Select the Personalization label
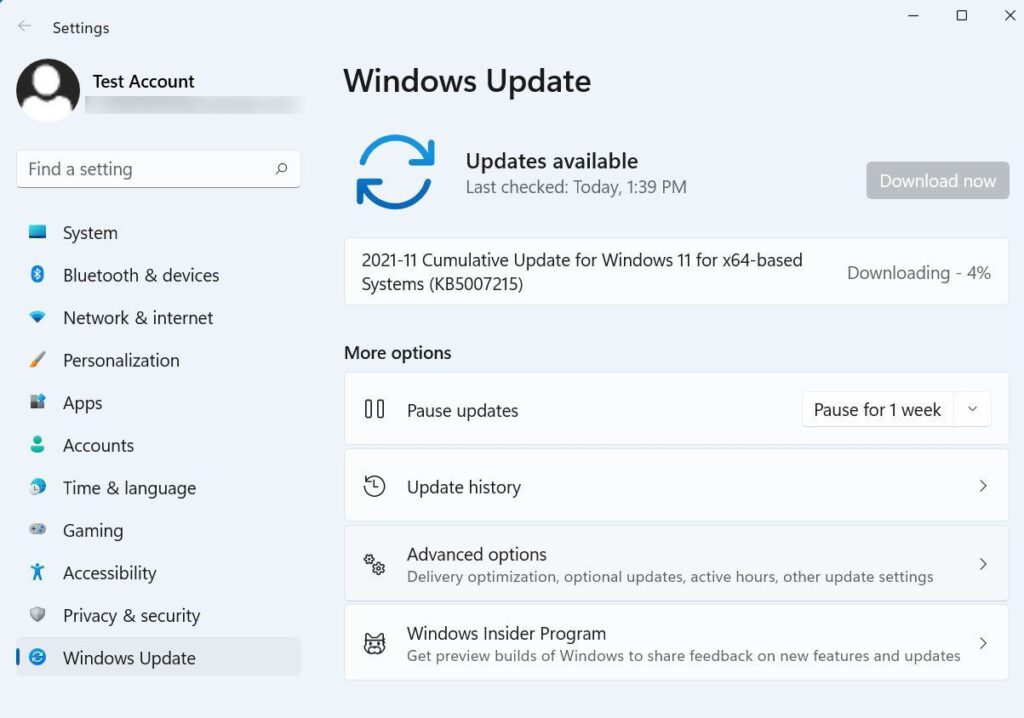Image resolution: width=1024 pixels, height=718 pixels. click(121, 360)
